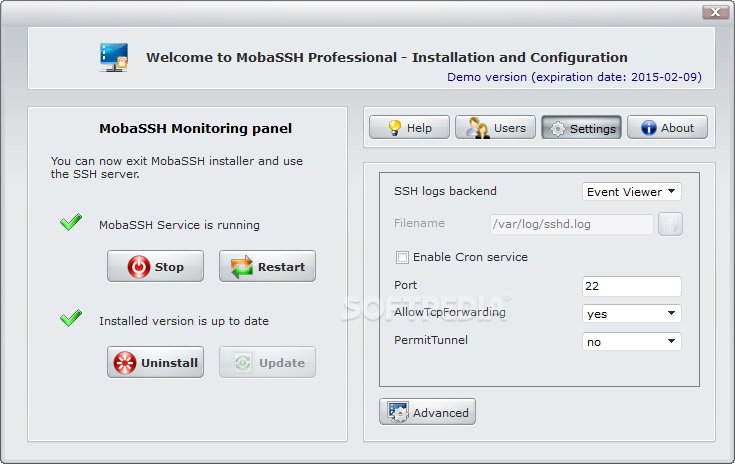Open the Advanced settings

[427, 412]
